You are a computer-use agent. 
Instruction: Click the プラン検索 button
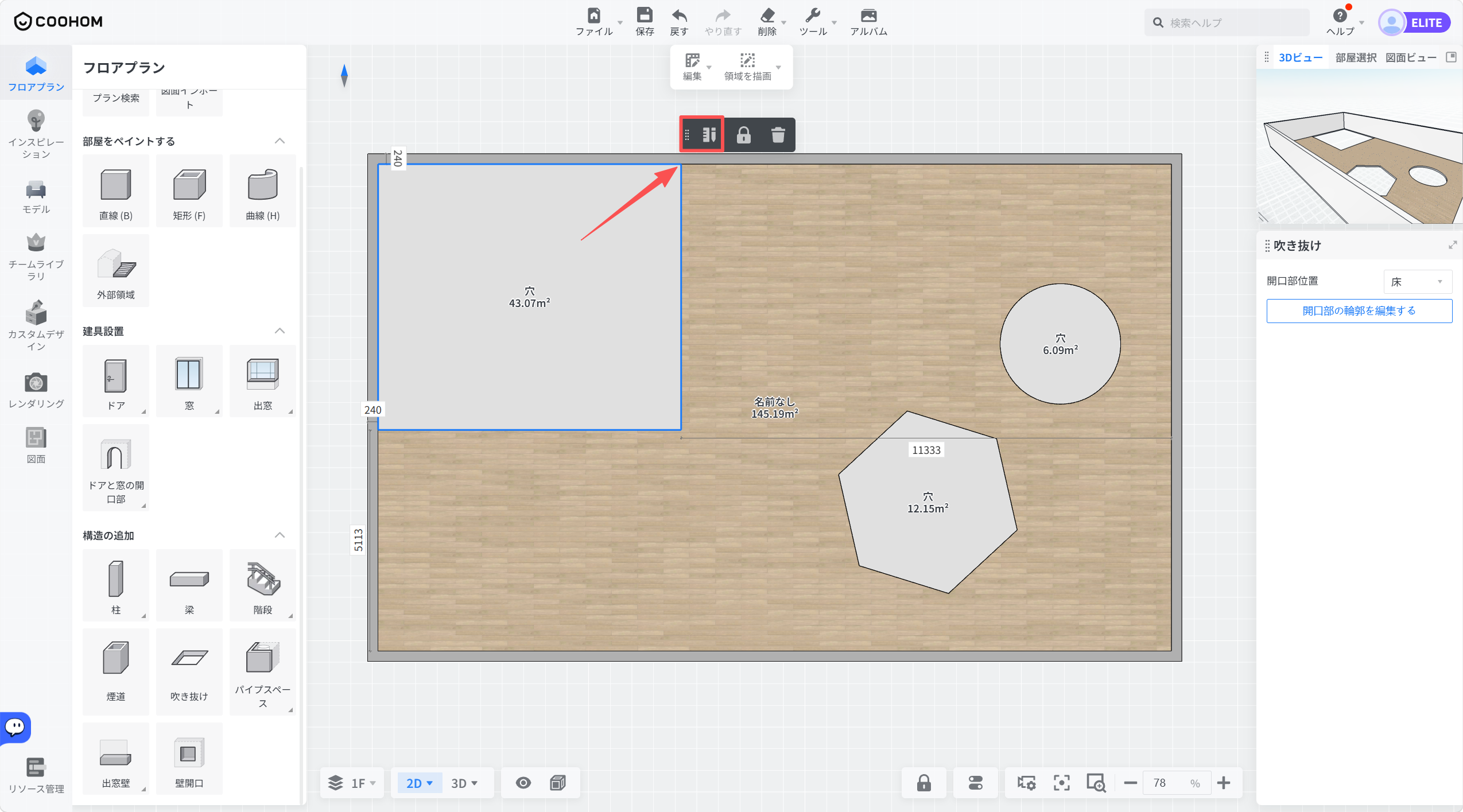point(116,98)
